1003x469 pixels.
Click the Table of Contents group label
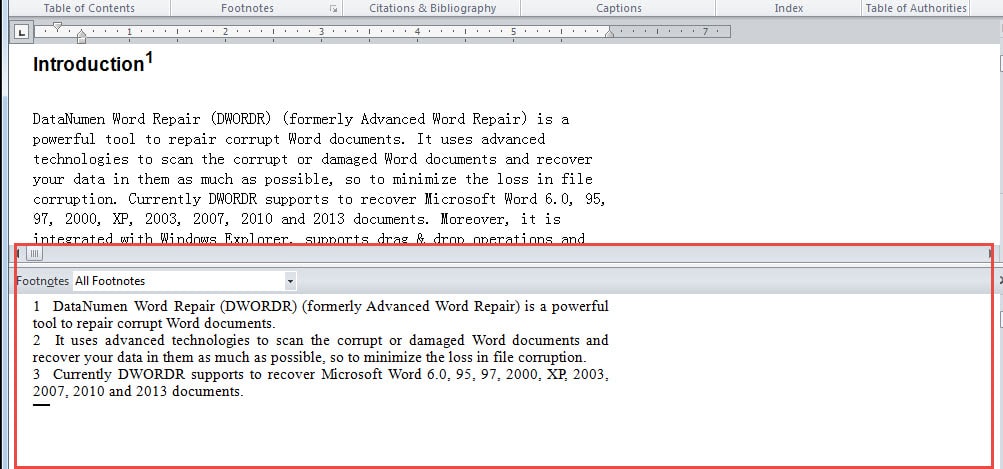point(89,8)
